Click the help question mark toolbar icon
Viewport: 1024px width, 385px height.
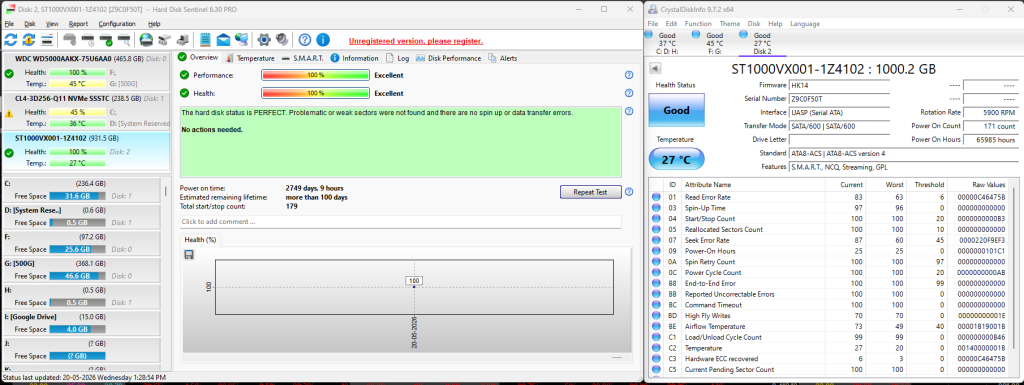pos(304,40)
